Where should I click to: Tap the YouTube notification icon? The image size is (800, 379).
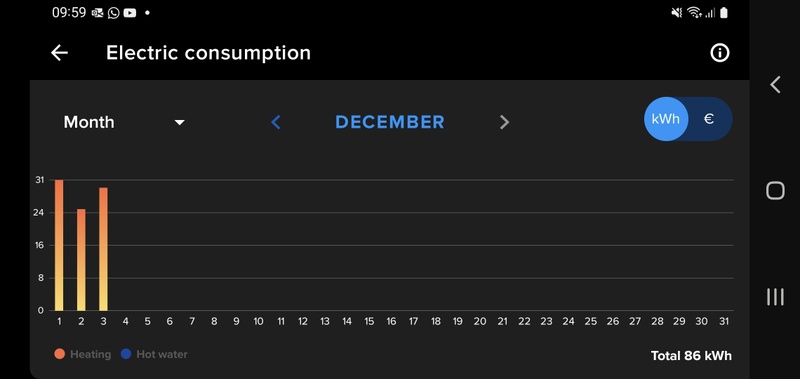click(130, 13)
